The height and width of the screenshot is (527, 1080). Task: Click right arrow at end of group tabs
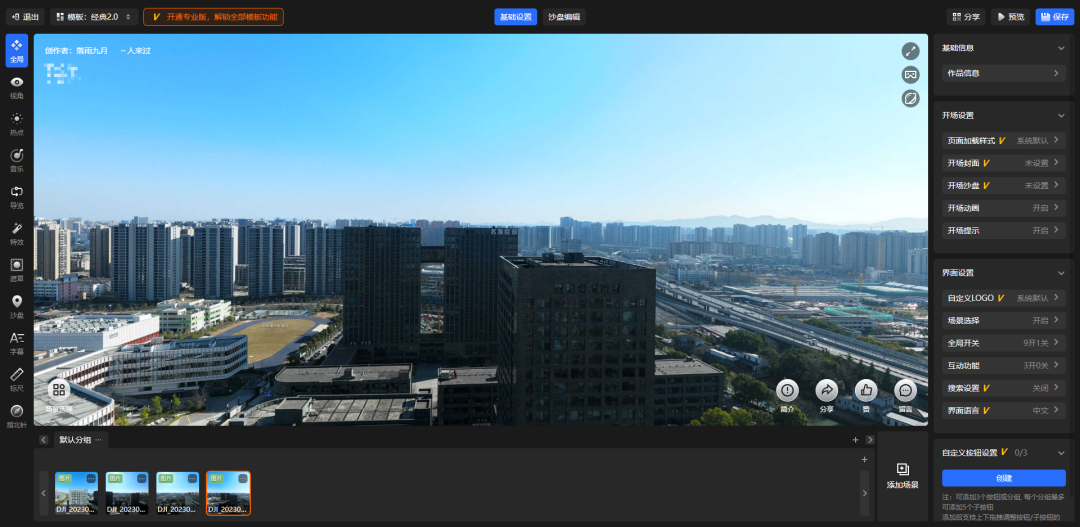[x=870, y=440]
